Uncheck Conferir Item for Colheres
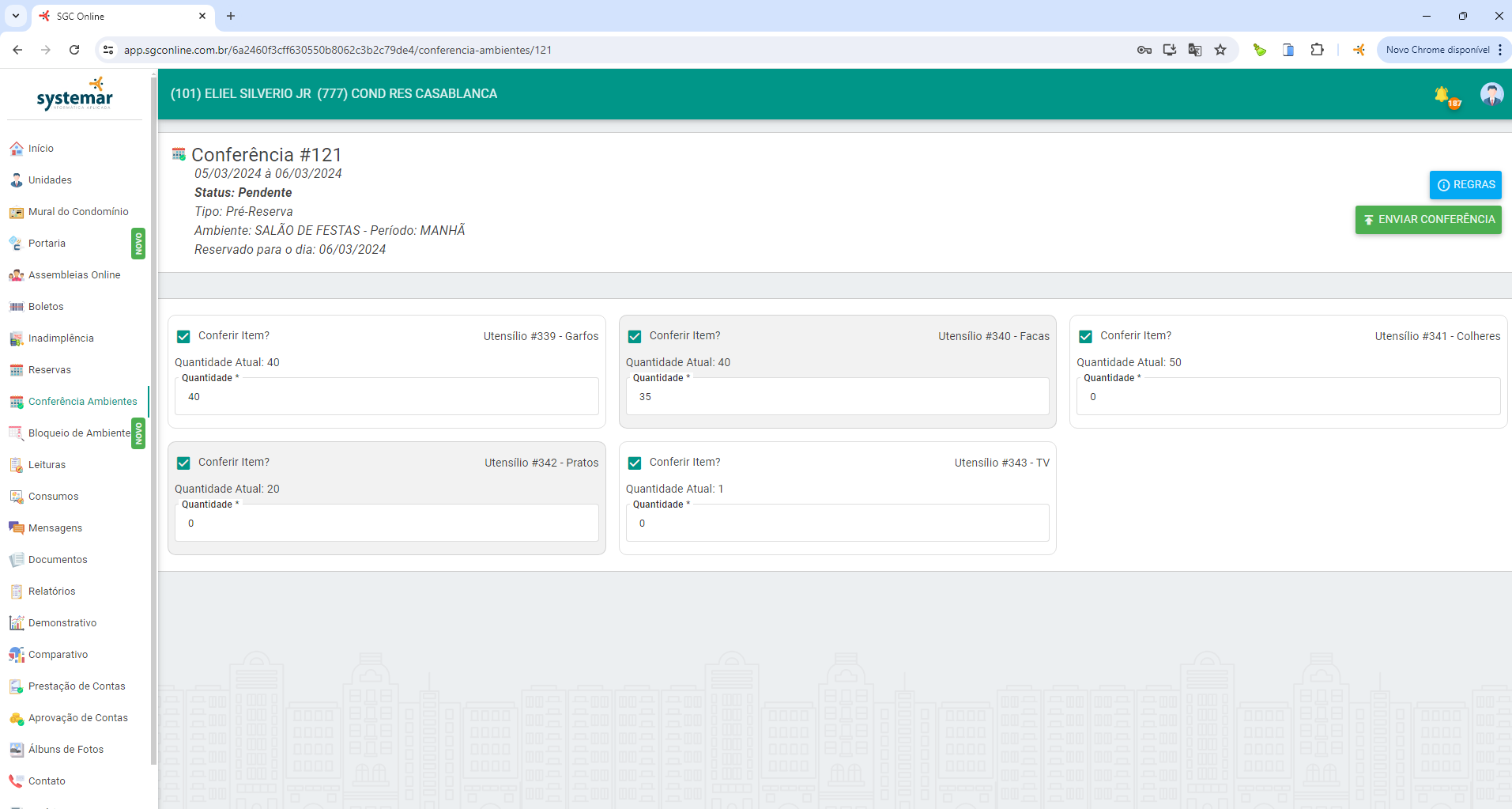 pyautogui.click(x=1085, y=337)
